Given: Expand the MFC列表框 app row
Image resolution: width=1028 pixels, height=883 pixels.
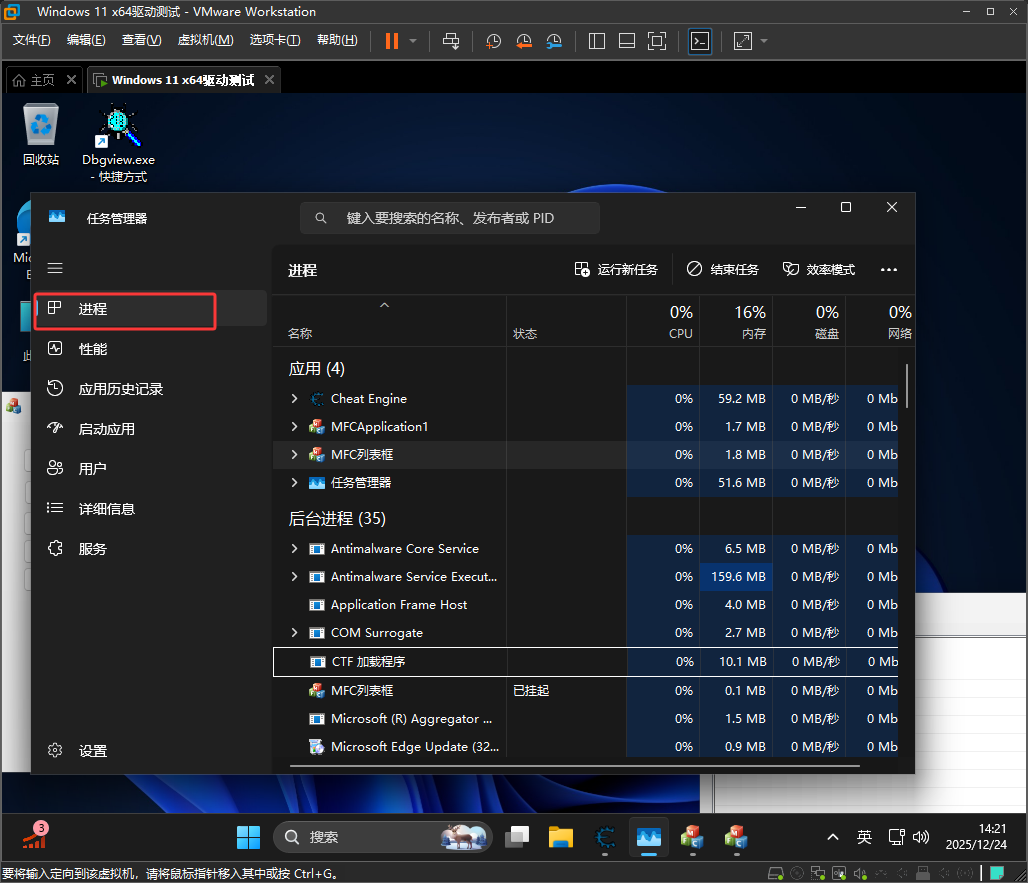Looking at the screenshot, I should click(x=294, y=454).
